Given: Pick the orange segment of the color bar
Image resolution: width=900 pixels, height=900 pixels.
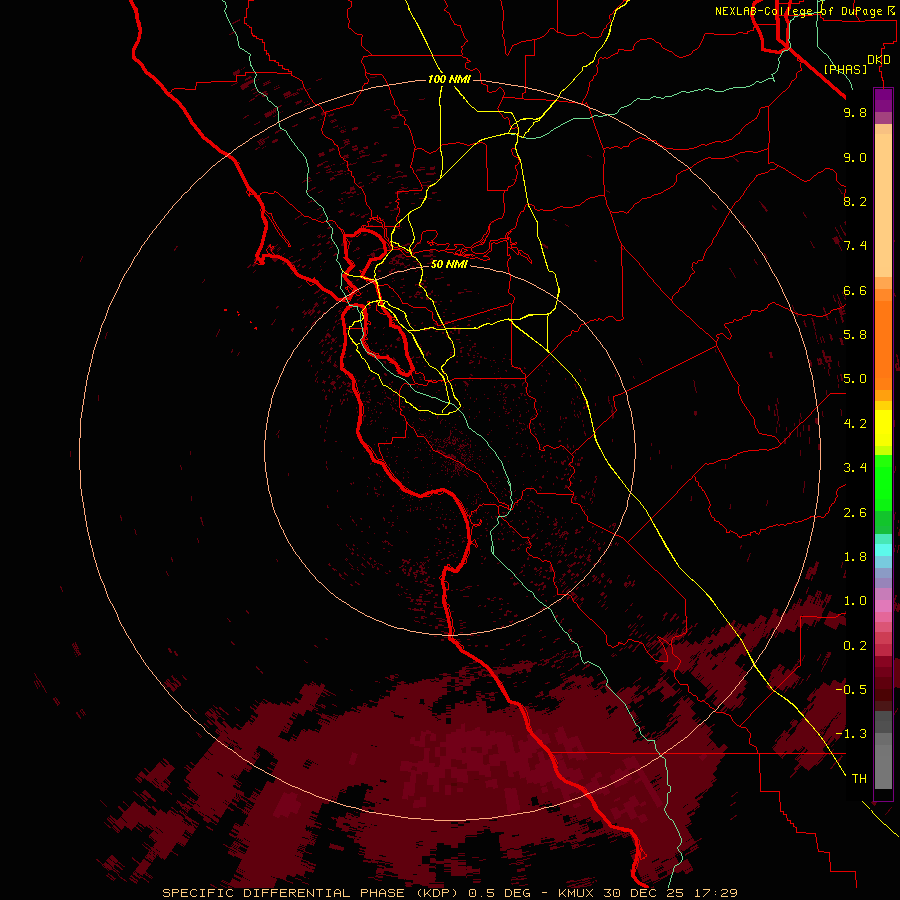Looking at the screenshot, I should [883, 345].
